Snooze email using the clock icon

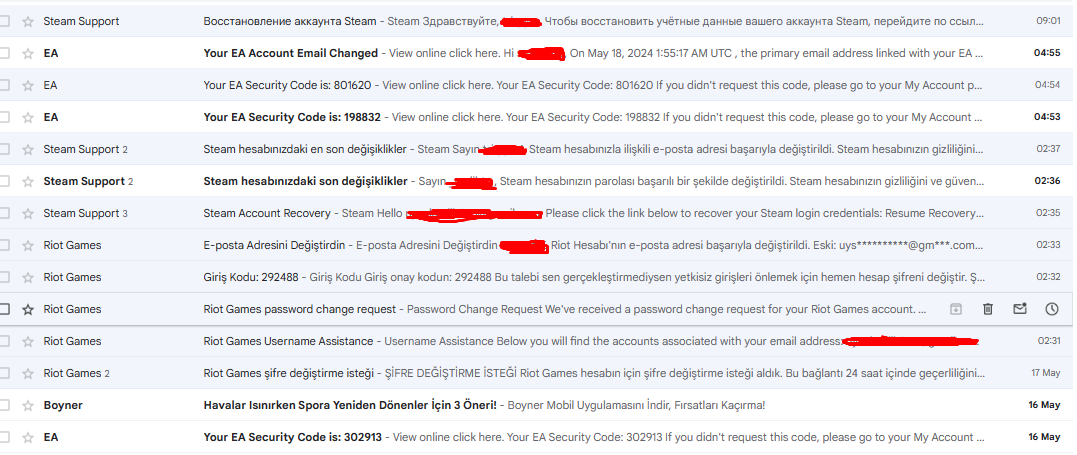pos(1052,309)
